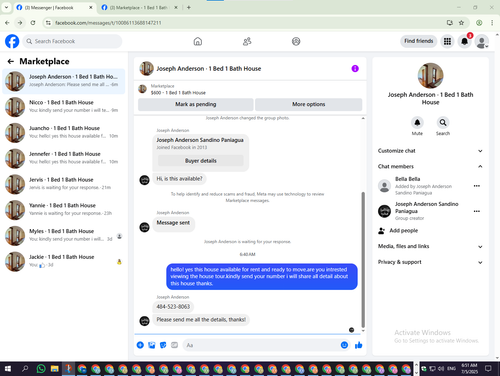Go back using Marketplace back arrow
Image resolution: width=500 pixels, height=376 pixels.
11,61
